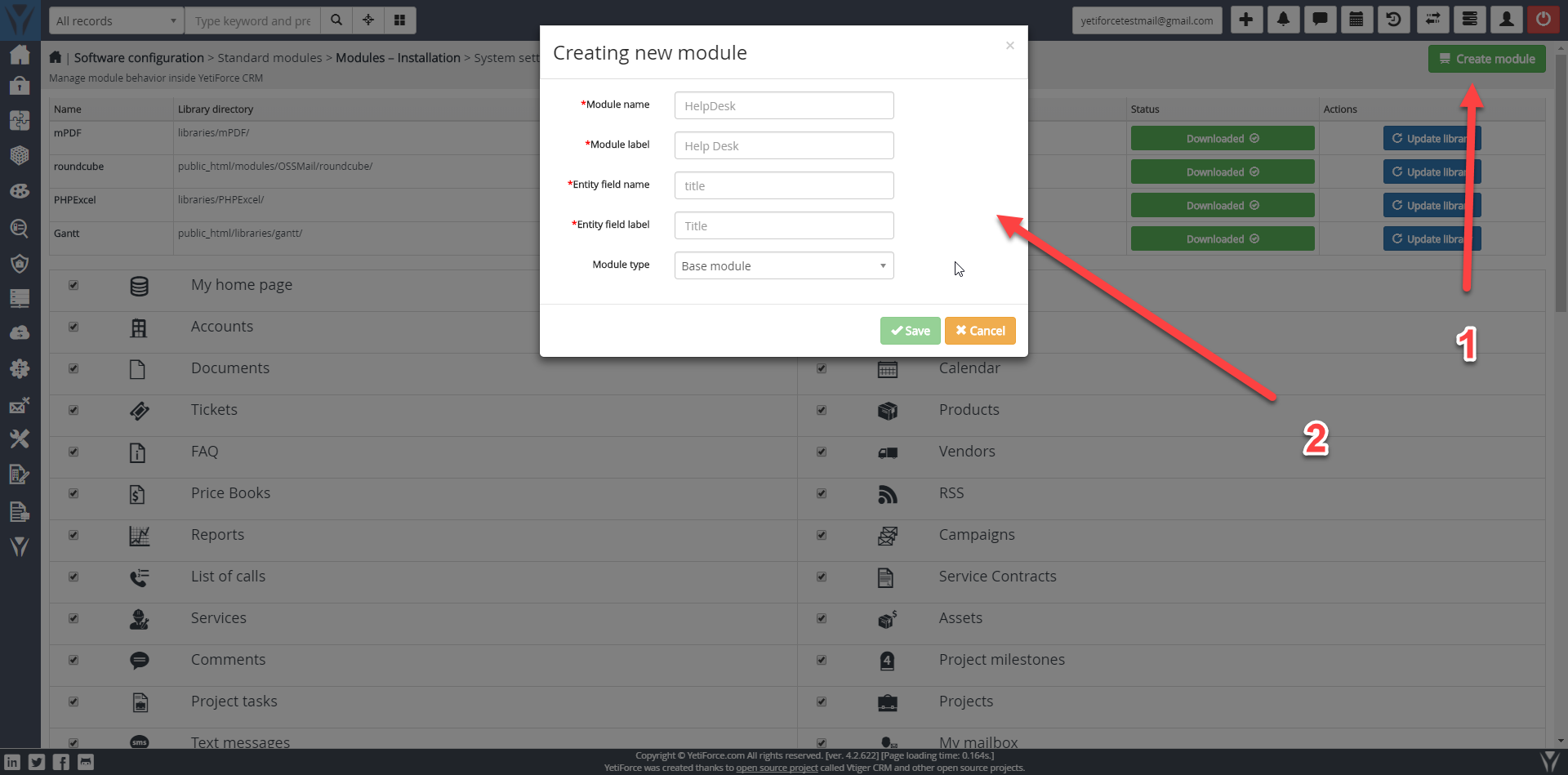Click the Module name input field
Image resolution: width=1568 pixels, height=775 pixels.
point(784,105)
